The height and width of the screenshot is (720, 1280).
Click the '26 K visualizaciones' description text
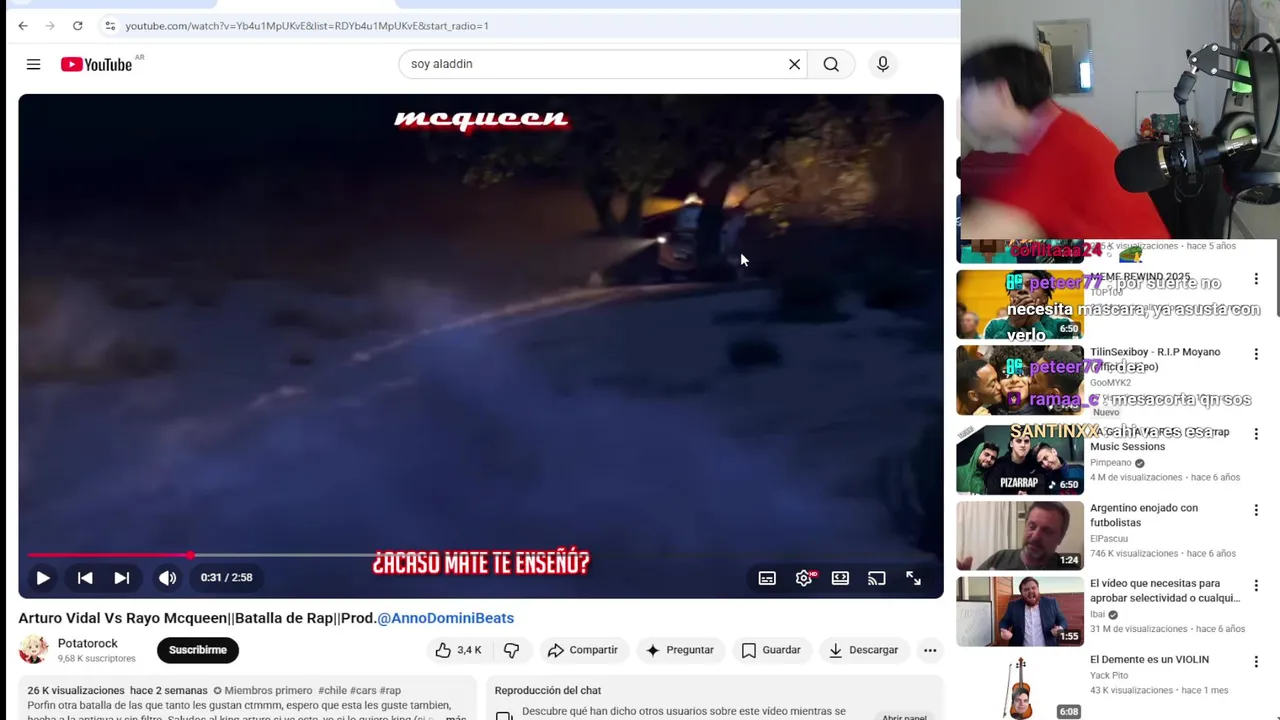(76, 690)
